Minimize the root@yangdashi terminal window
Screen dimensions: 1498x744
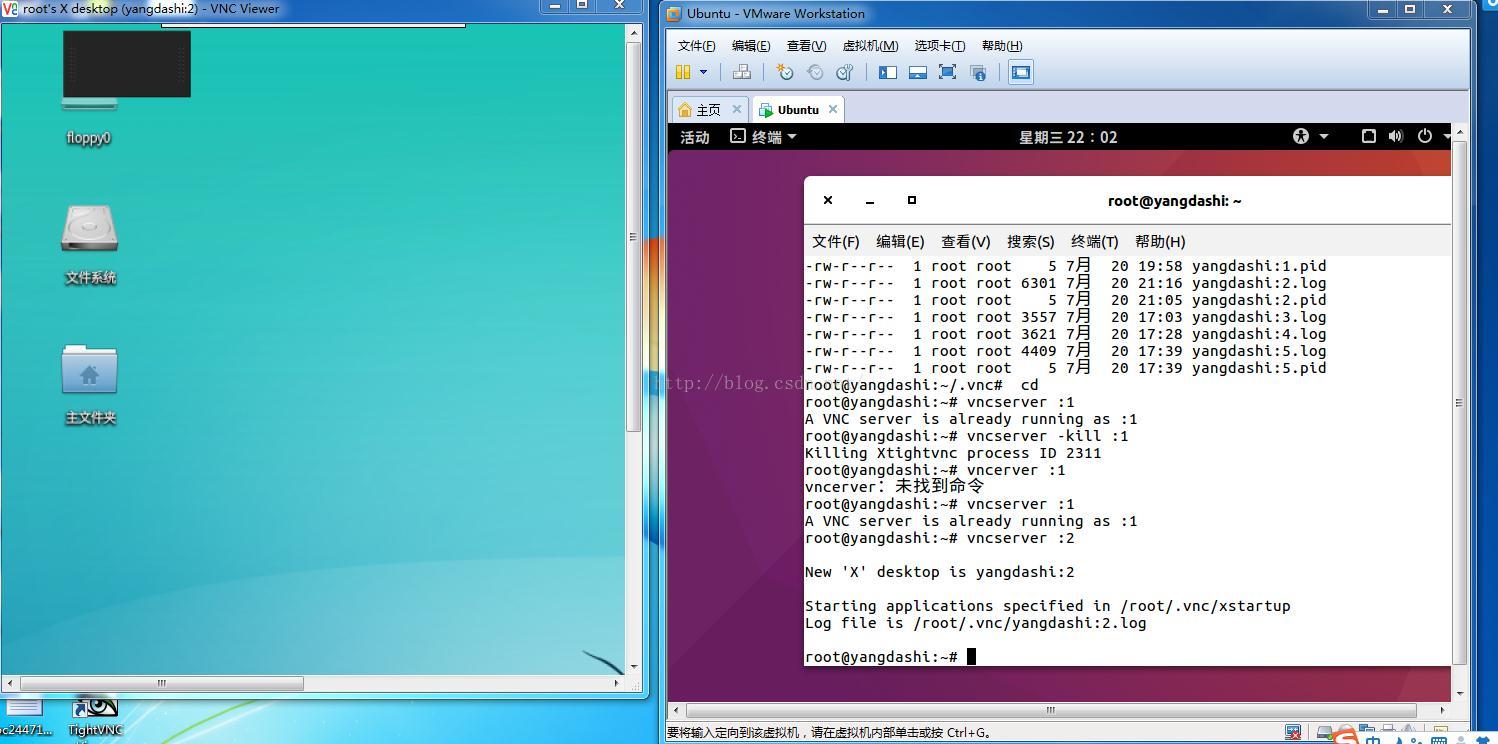[870, 200]
